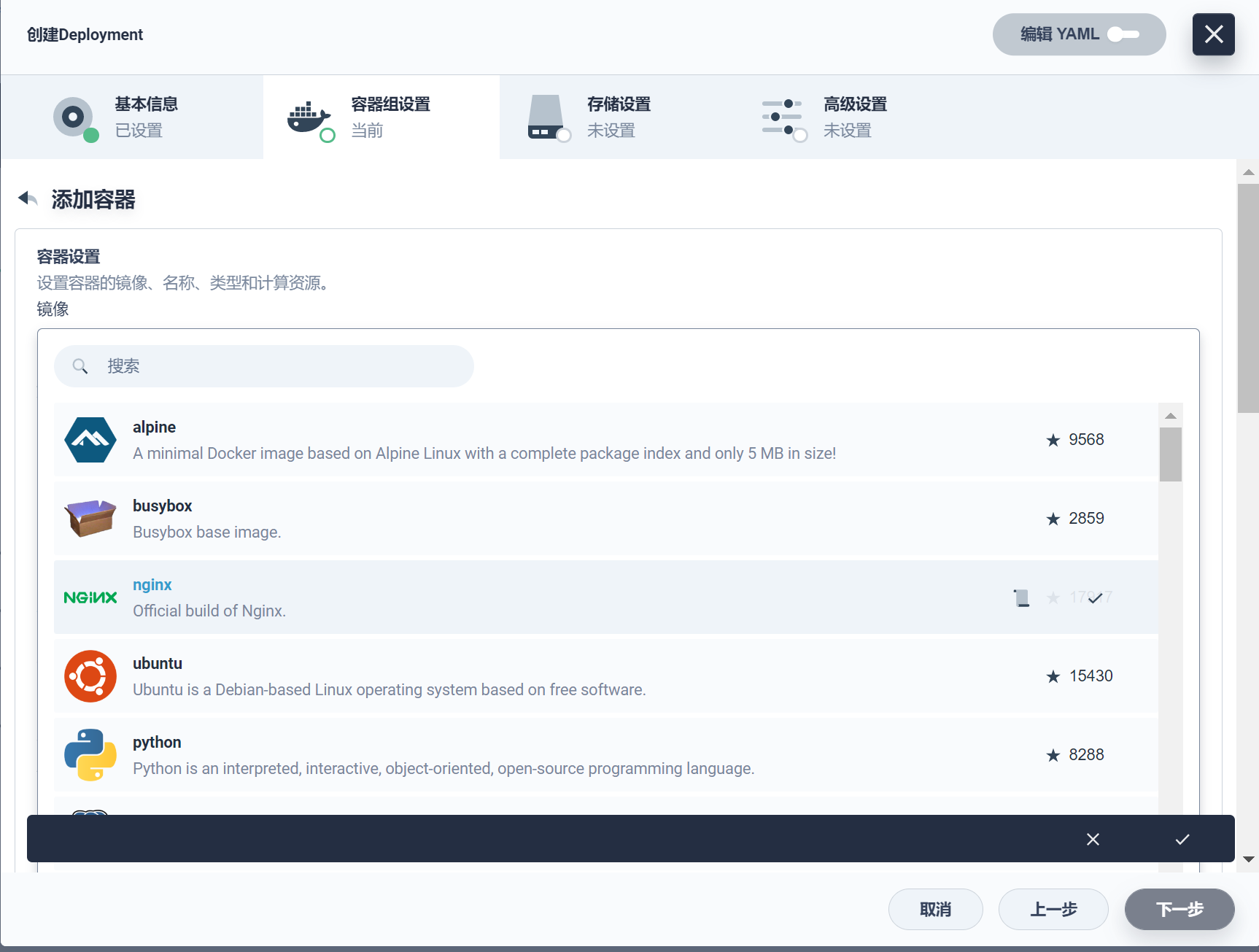Enable the 编辑 YAML toggle switch
Viewport: 1259px width, 952px height.
[x=1123, y=34]
